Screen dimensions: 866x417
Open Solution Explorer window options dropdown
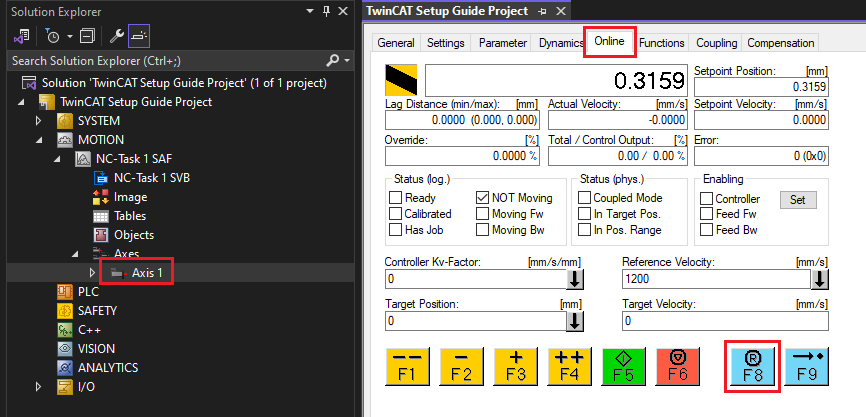[x=311, y=11]
